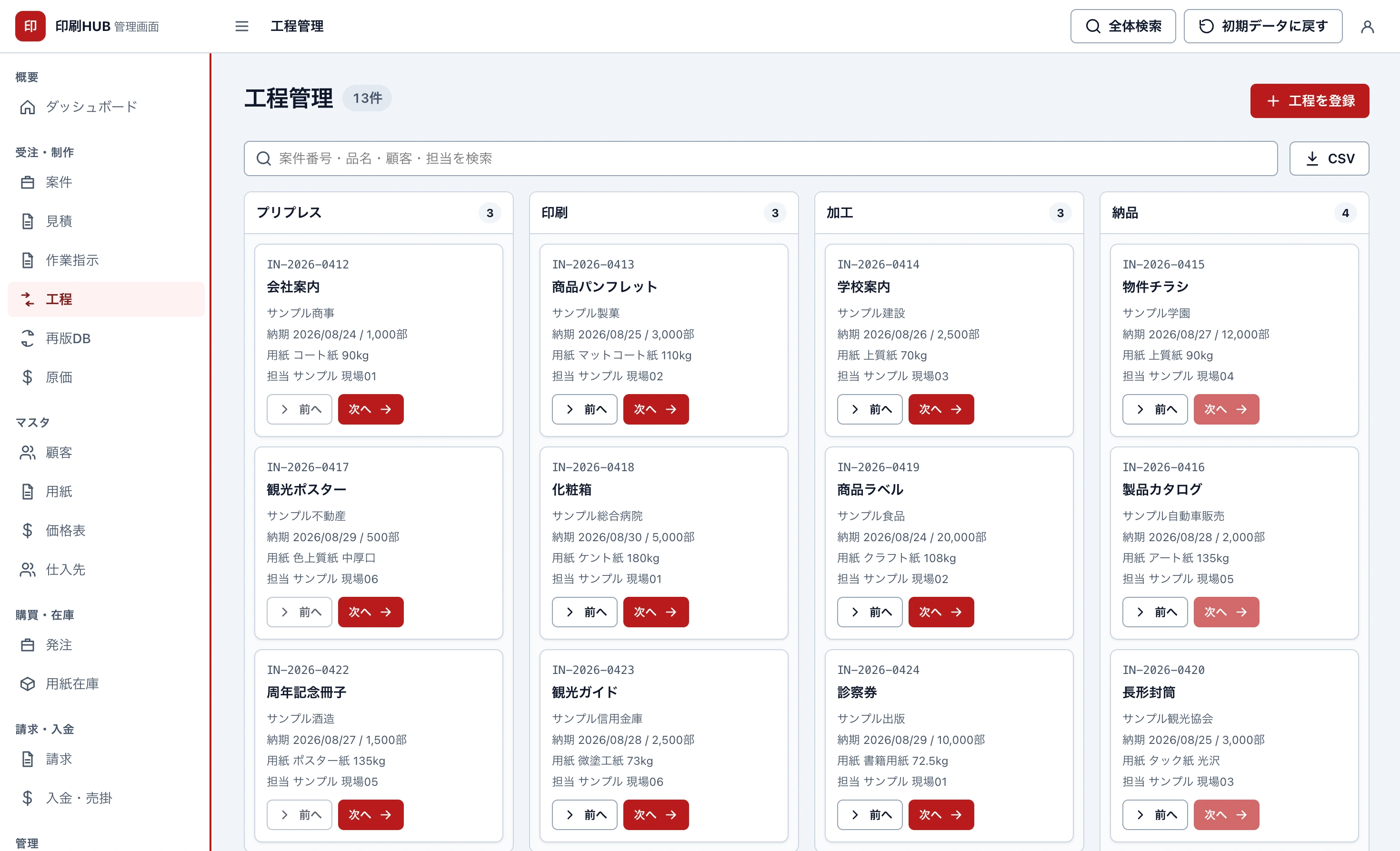Screen dimensions: 1400x851
Task: Toggle the hamburger sidebar menu icon
Action: tap(241, 26)
